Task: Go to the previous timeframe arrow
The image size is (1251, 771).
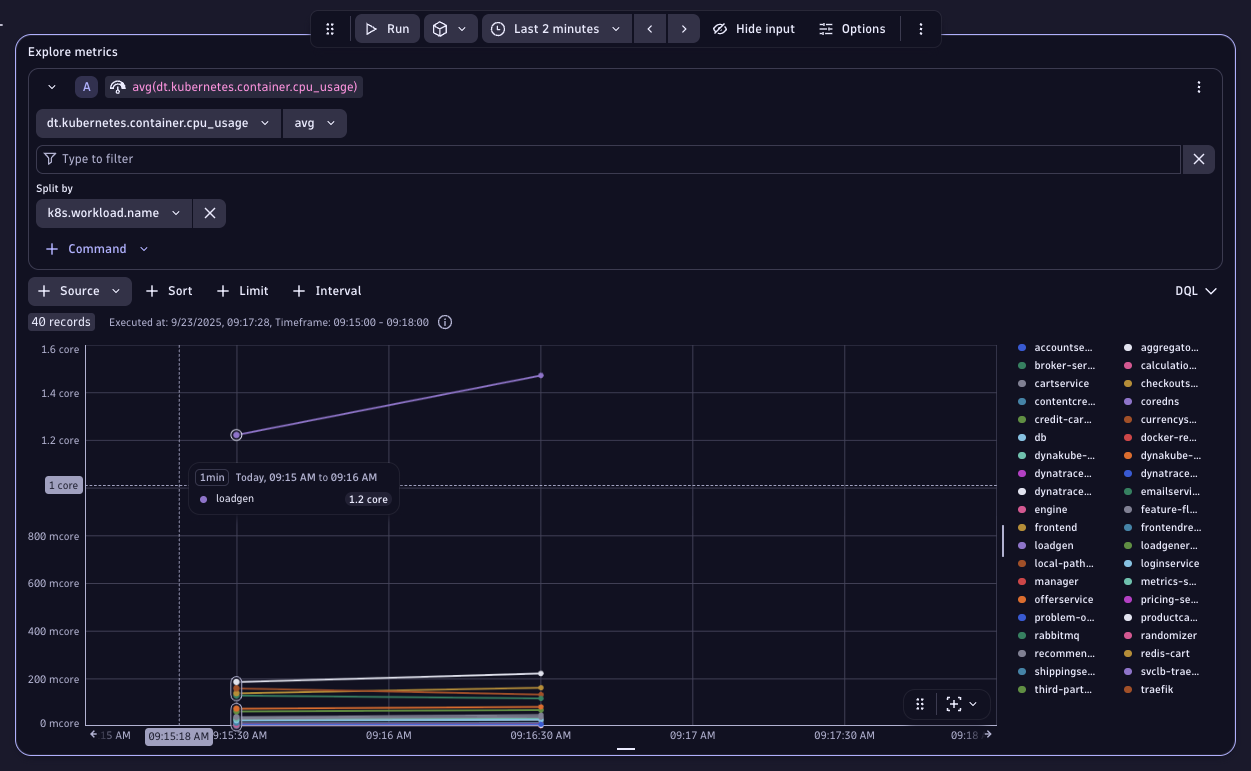Action: click(x=650, y=29)
